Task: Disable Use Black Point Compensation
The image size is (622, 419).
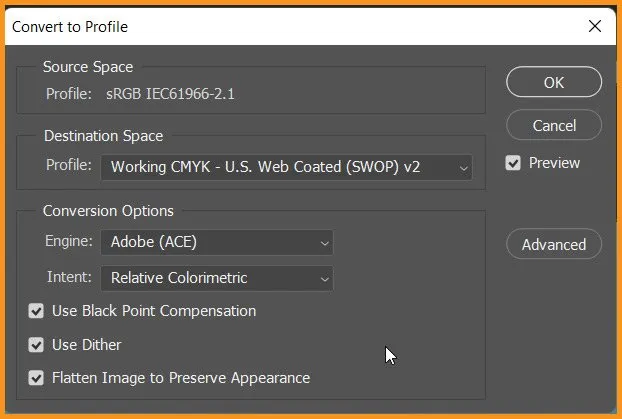Action: (36, 311)
